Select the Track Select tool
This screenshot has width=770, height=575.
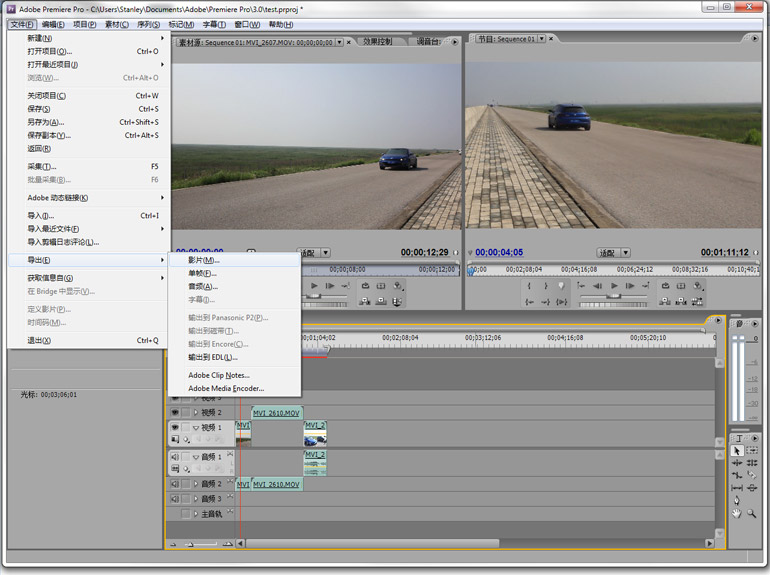[x=751, y=450]
